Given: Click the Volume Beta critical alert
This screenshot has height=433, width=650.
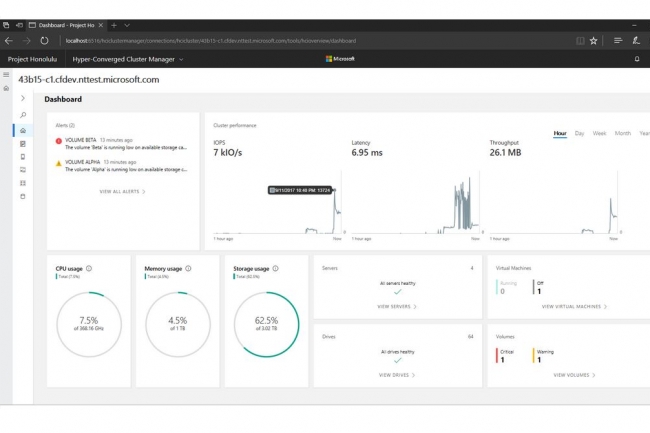Looking at the screenshot, I should coord(121,143).
